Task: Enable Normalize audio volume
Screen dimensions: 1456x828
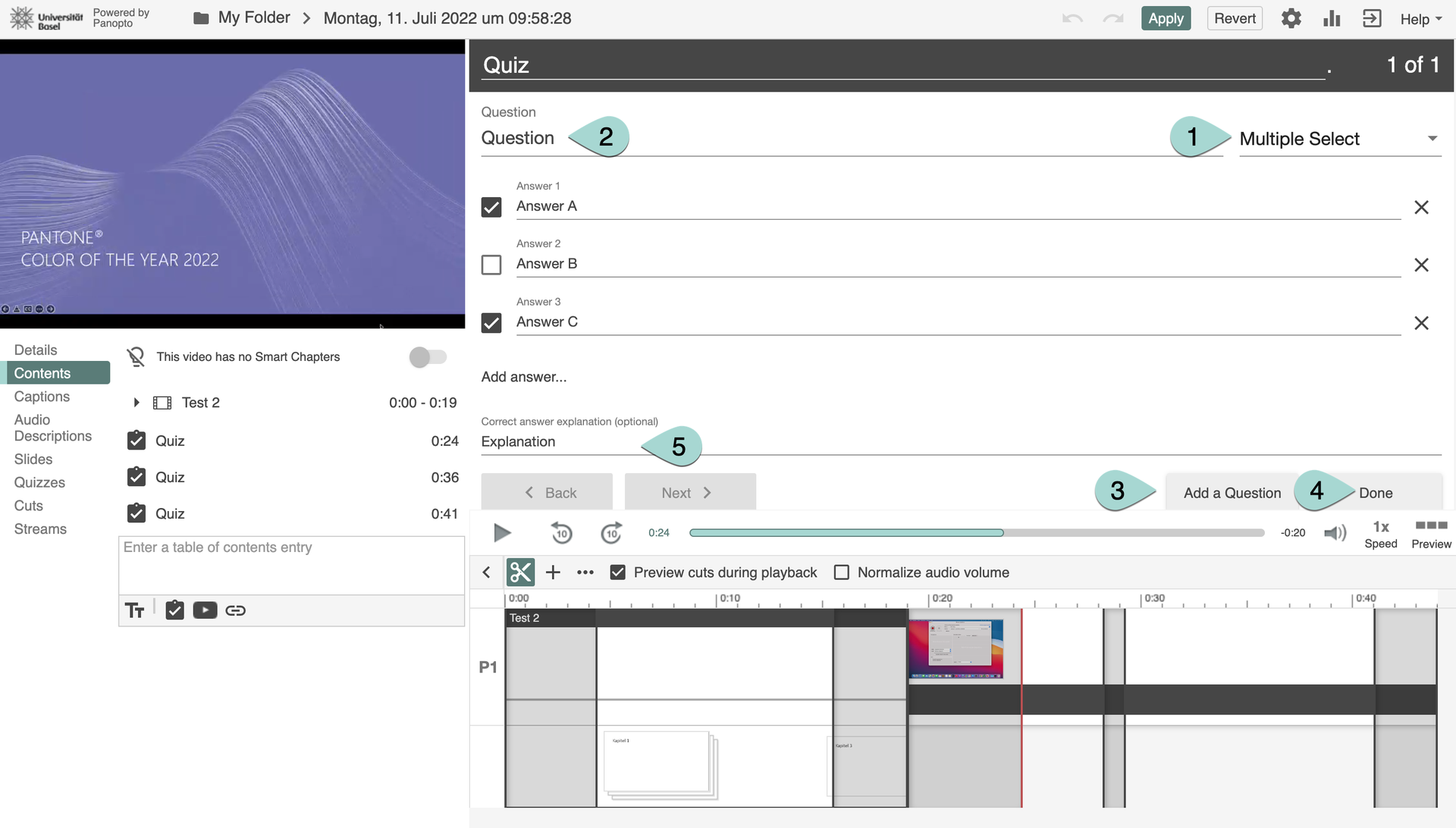Action: [842, 572]
